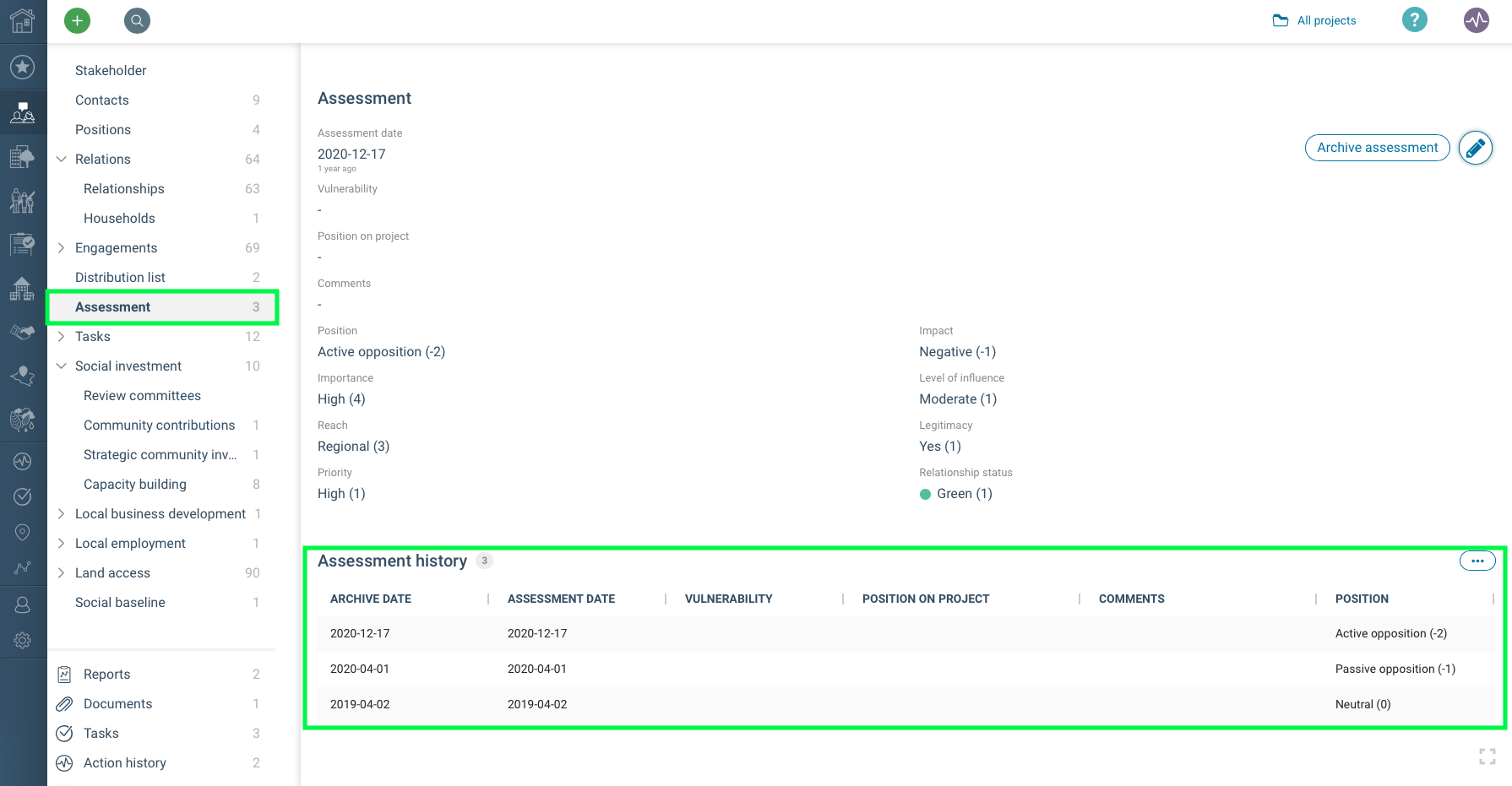Open the user profile icon in left rail
The image size is (1512, 786).
coord(23,604)
